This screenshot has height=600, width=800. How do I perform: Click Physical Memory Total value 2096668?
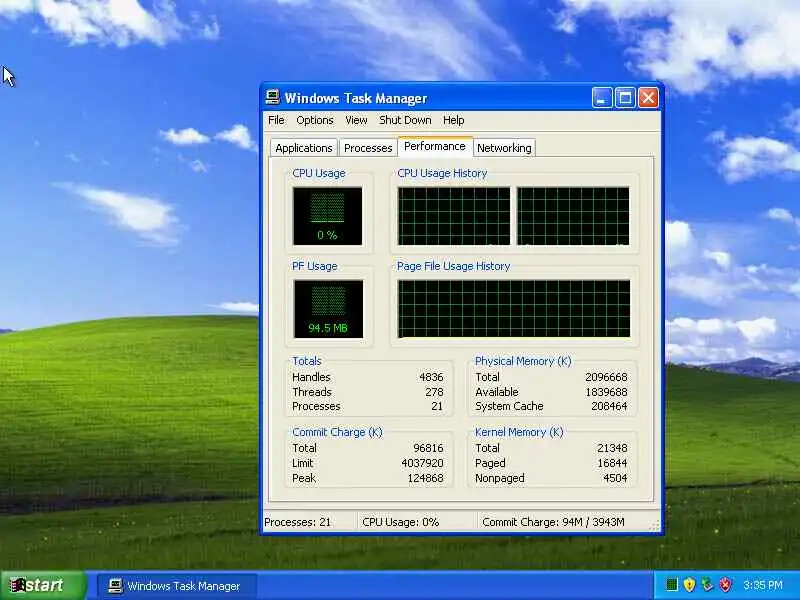pos(606,377)
